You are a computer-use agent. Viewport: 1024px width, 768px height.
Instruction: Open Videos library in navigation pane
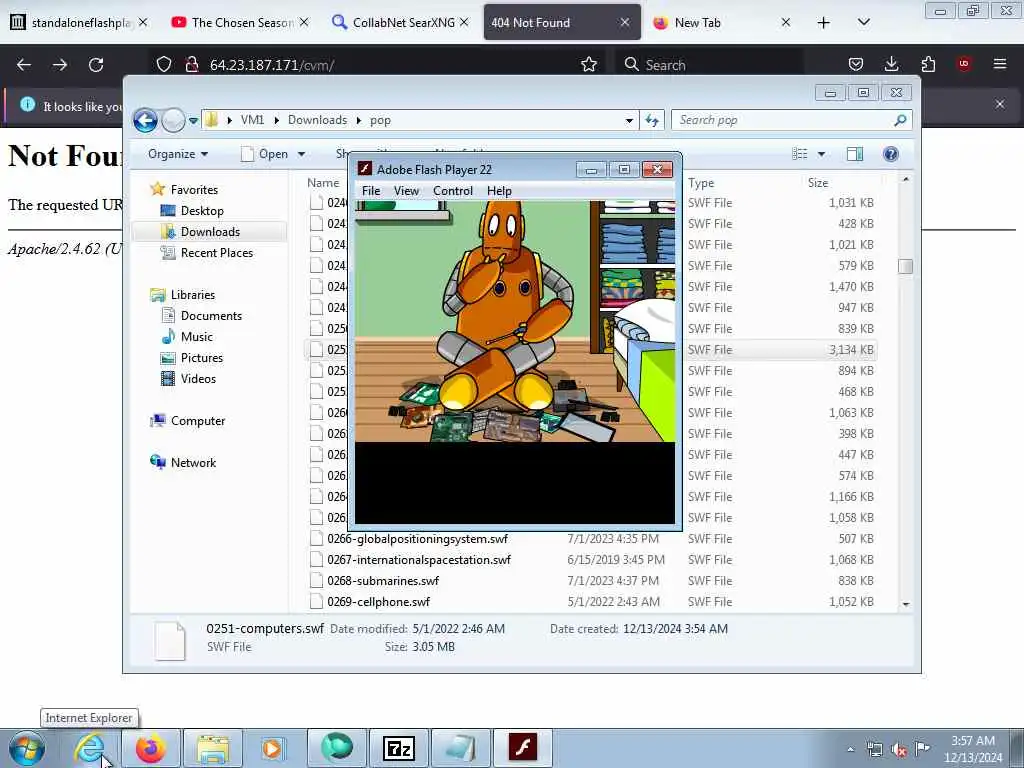pos(198,379)
